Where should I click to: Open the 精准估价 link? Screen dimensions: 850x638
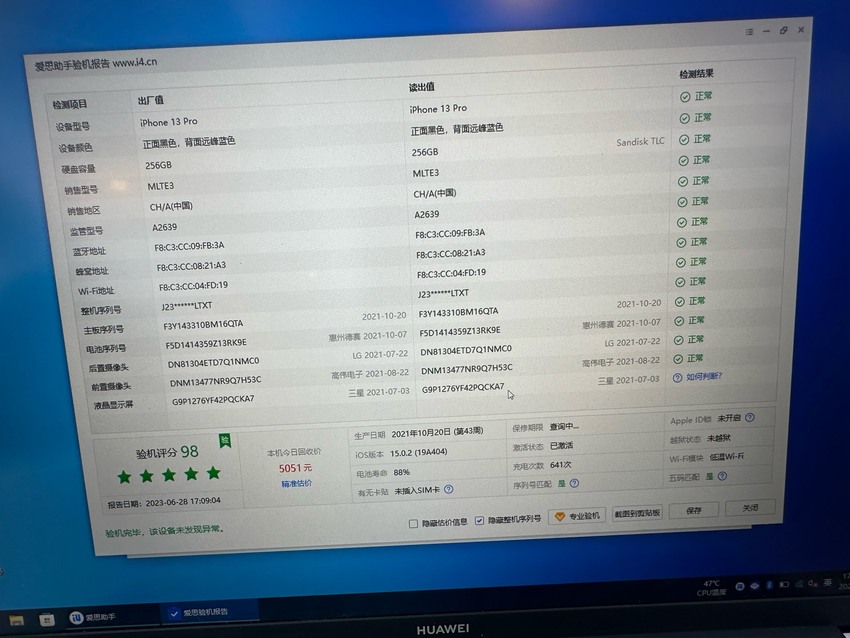click(x=297, y=484)
